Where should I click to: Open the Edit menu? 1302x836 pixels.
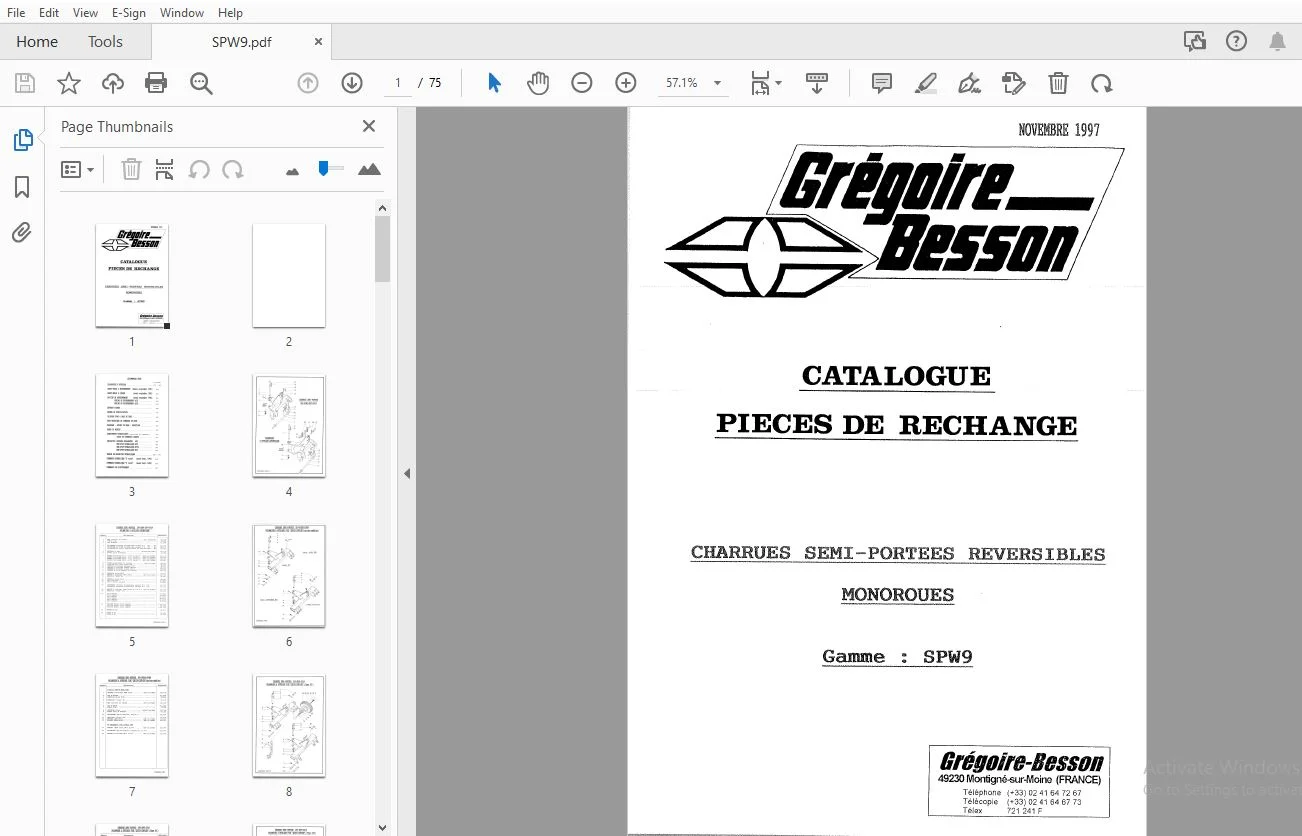tap(49, 13)
